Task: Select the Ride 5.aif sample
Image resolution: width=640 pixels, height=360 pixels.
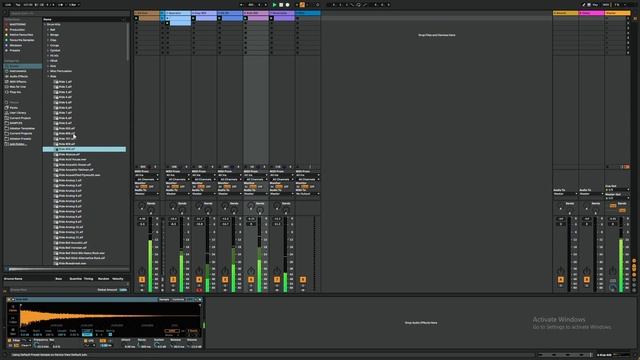Action: coord(65,102)
